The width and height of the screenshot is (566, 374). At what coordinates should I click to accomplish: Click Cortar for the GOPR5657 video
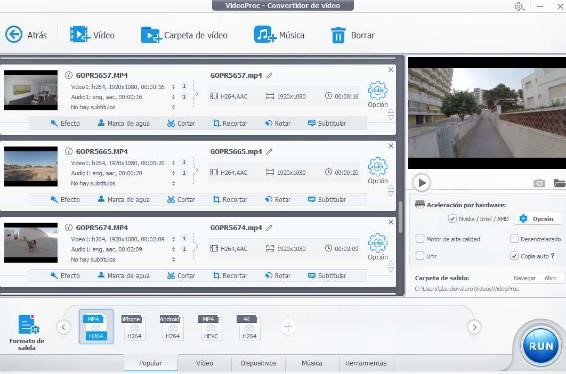click(x=181, y=123)
